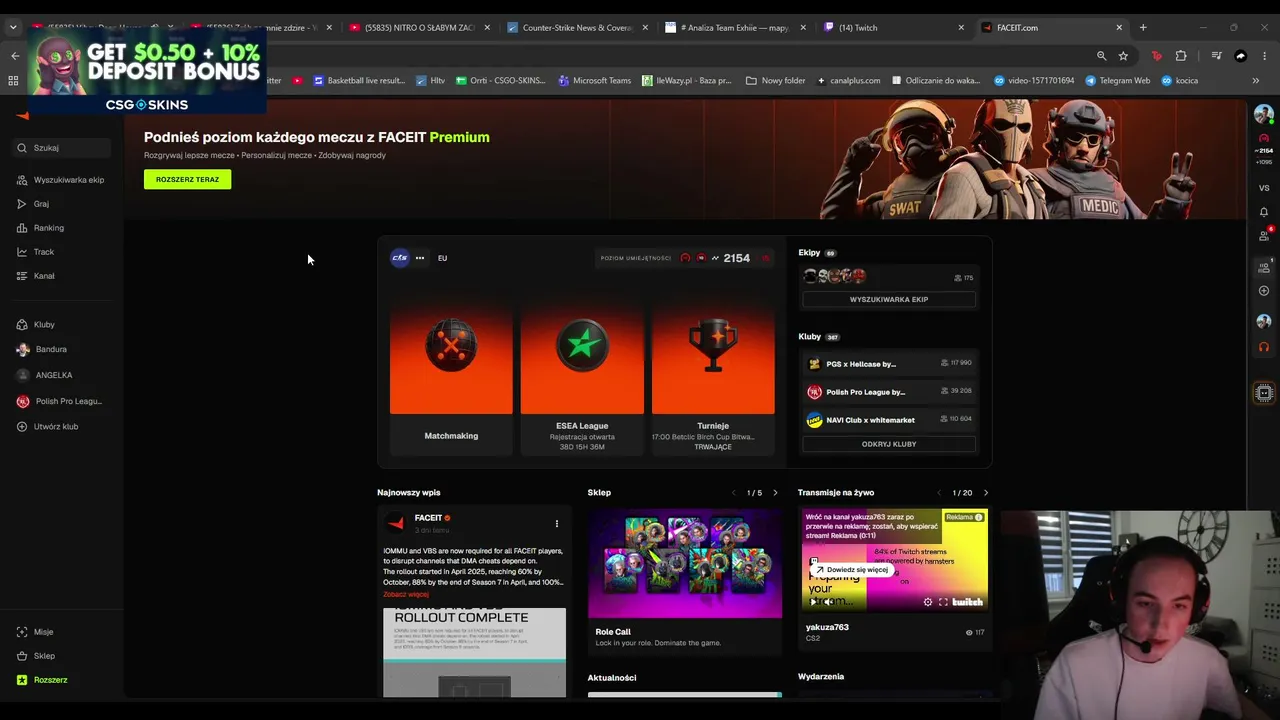Click ROZSZERZ TERAZ premium button

click(187, 179)
